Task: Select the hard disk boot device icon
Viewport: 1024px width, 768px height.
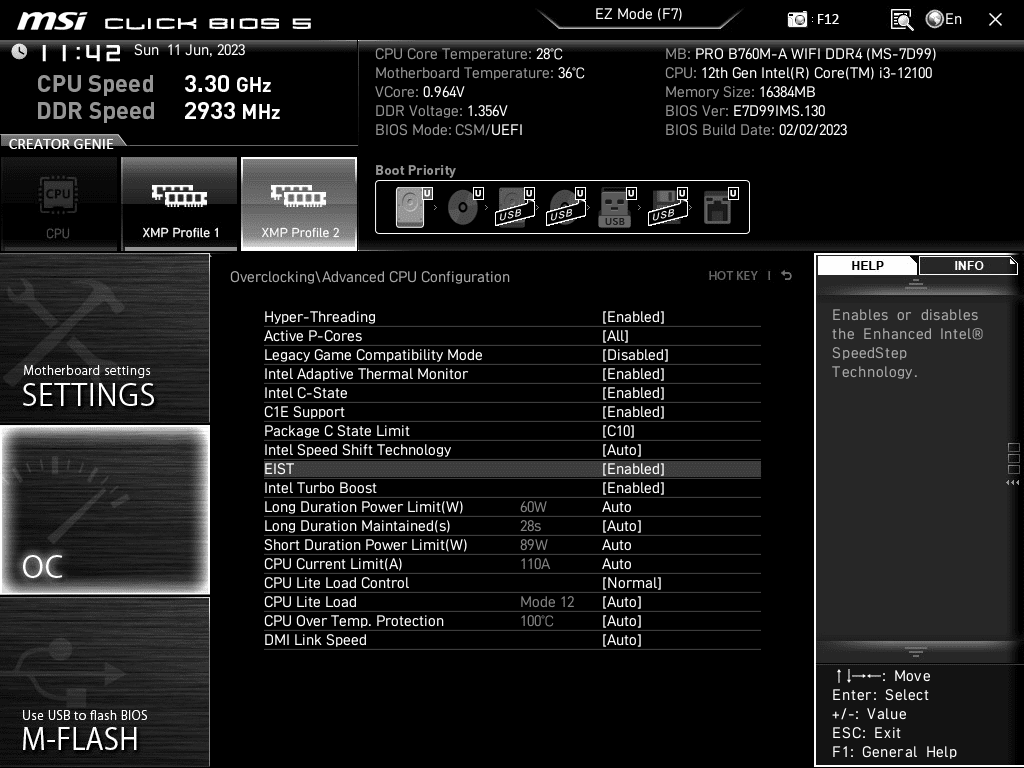Action: click(413, 207)
